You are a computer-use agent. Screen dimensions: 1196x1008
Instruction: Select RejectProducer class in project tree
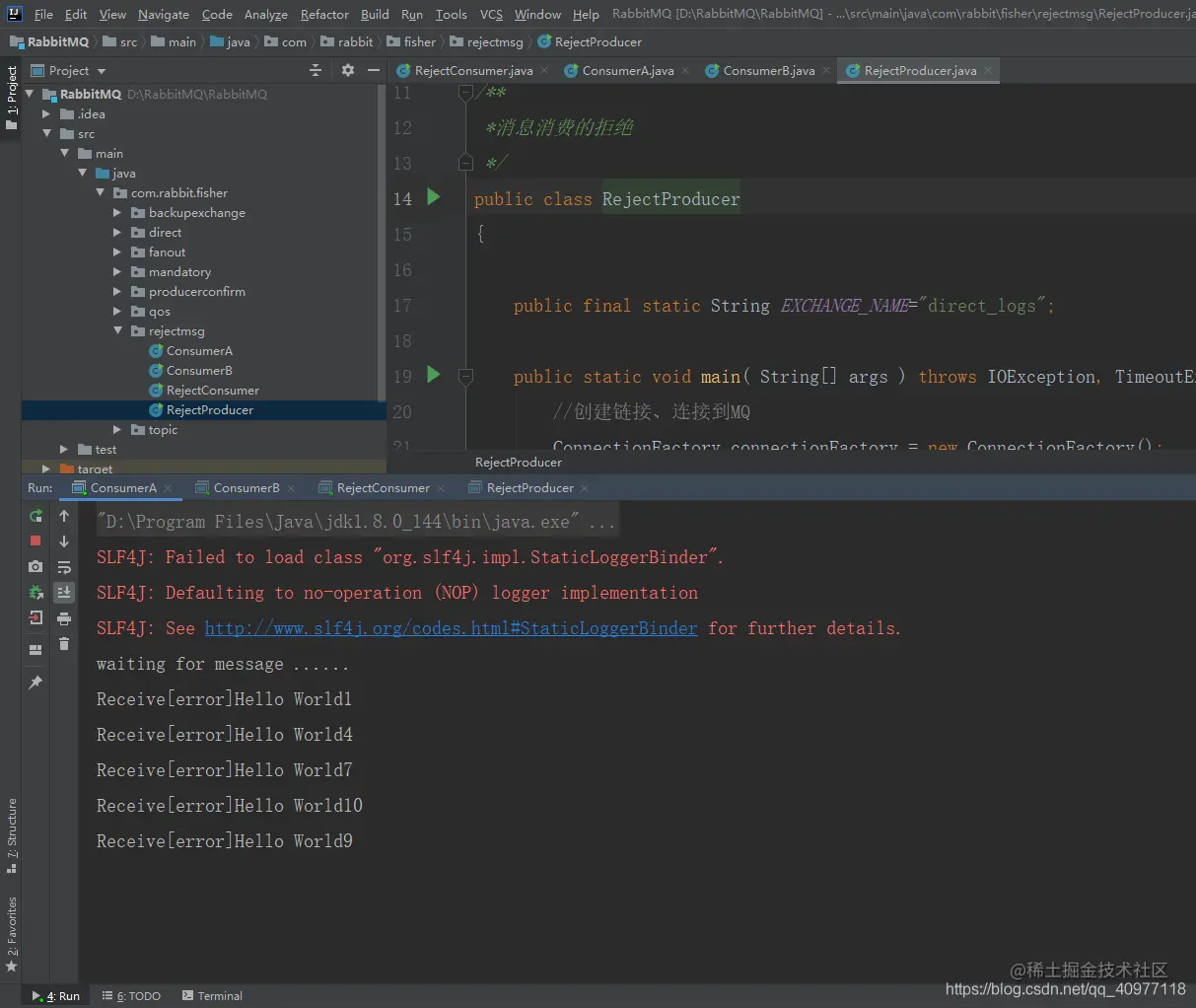pos(209,409)
